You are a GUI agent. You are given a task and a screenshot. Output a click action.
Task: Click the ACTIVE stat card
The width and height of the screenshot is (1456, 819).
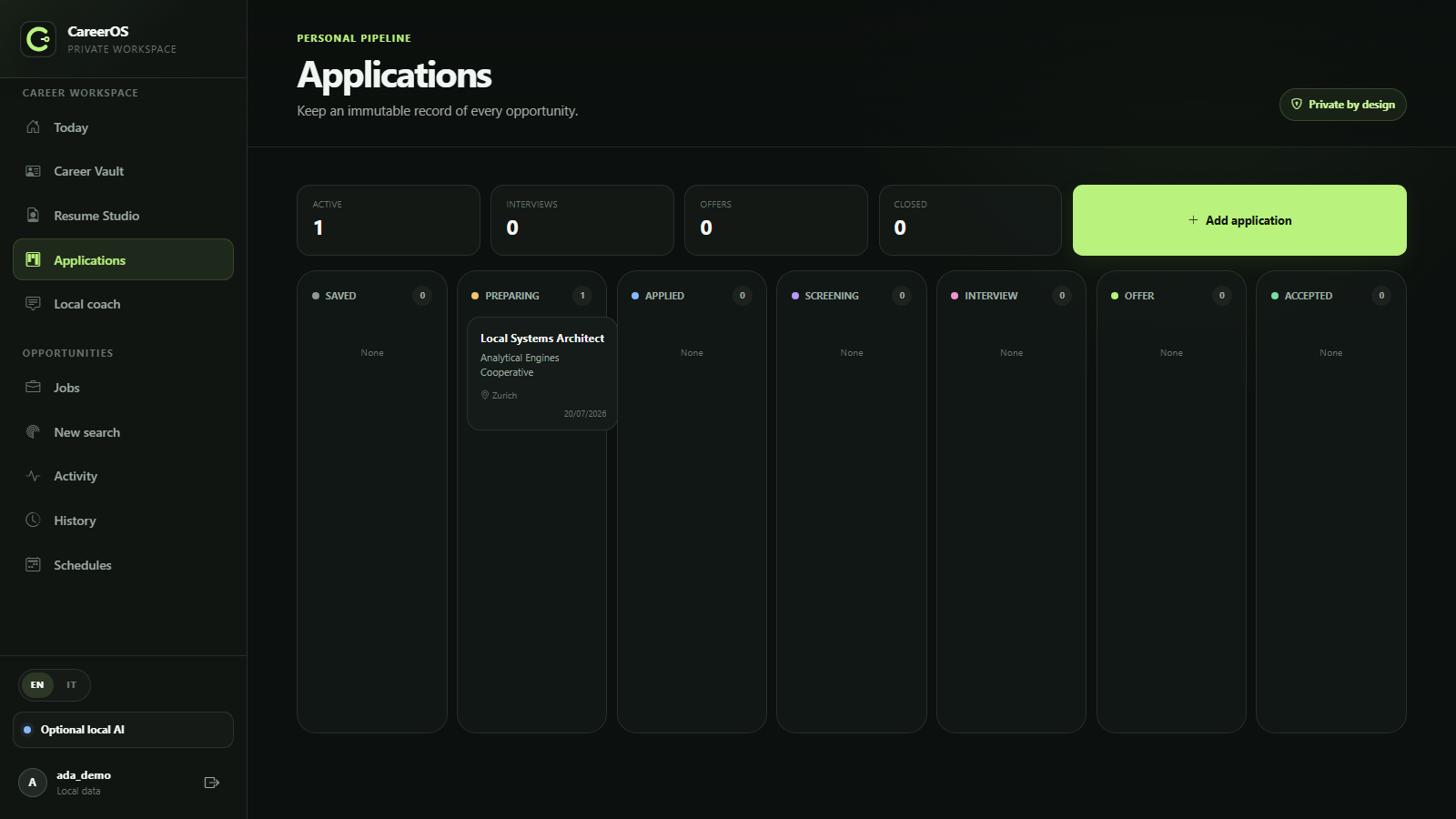pyautogui.click(x=389, y=220)
